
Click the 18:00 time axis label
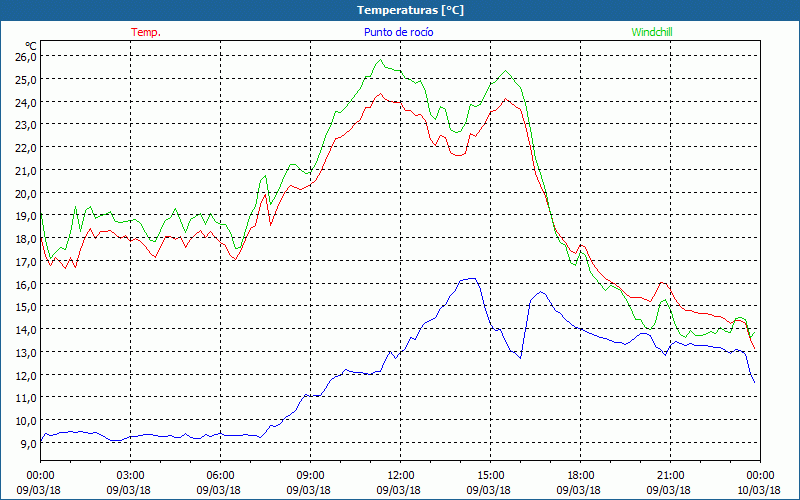tap(580, 476)
